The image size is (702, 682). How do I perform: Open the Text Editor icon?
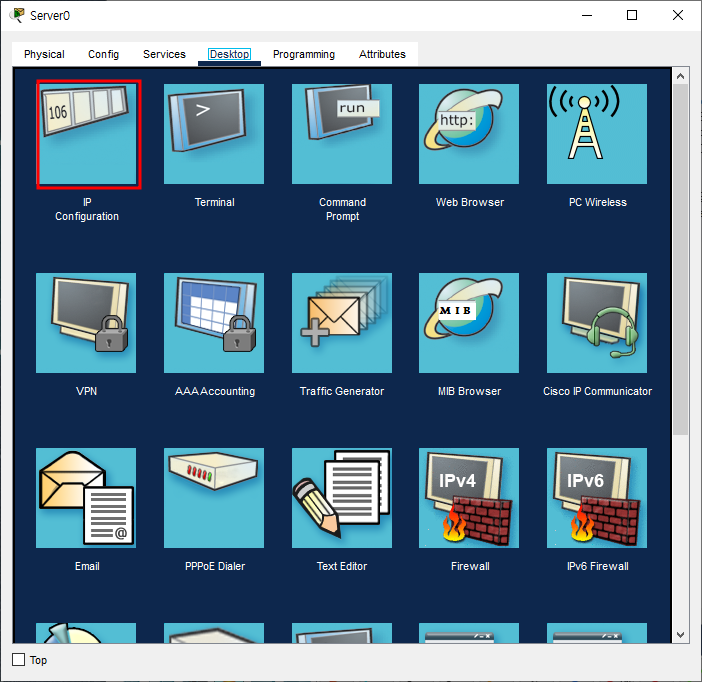342,498
